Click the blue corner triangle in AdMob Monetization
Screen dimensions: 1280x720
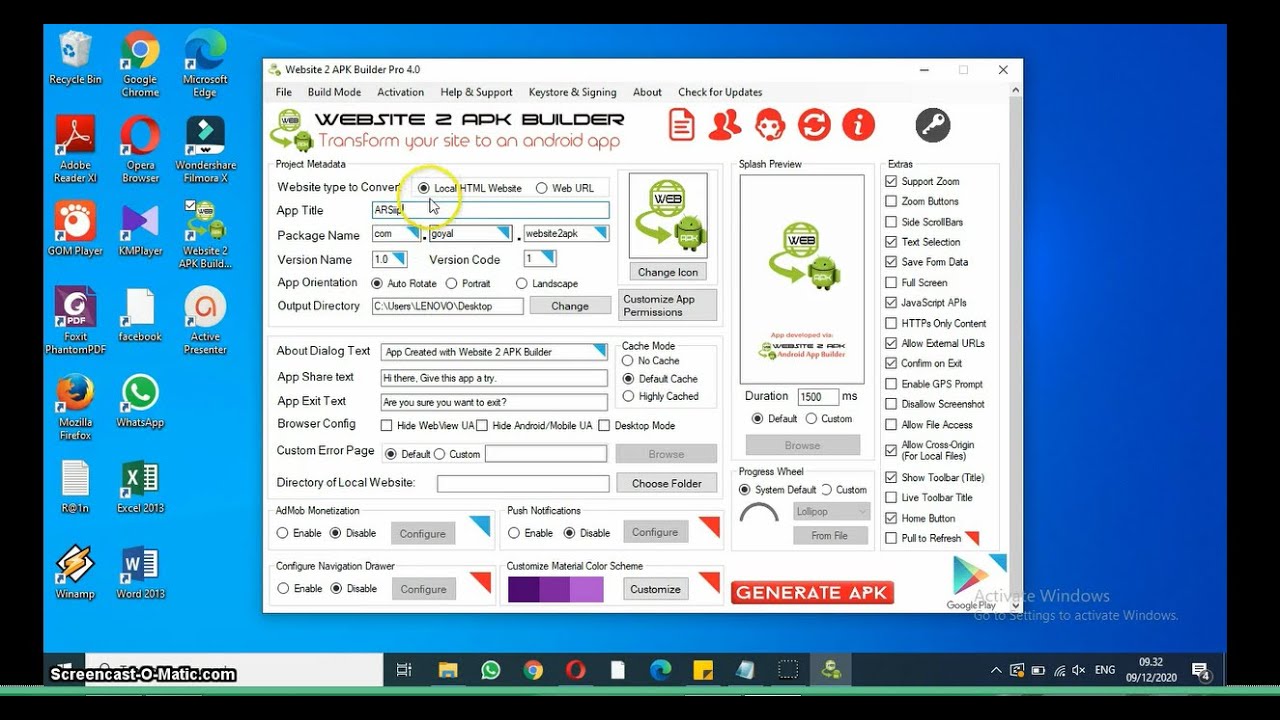(480, 525)
